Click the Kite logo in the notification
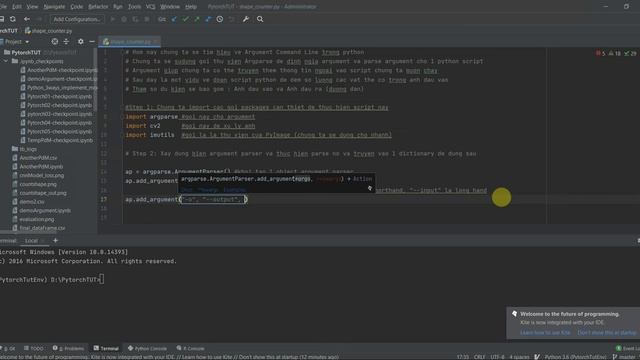This screenshot has height=360, width=640. (514, 314)
